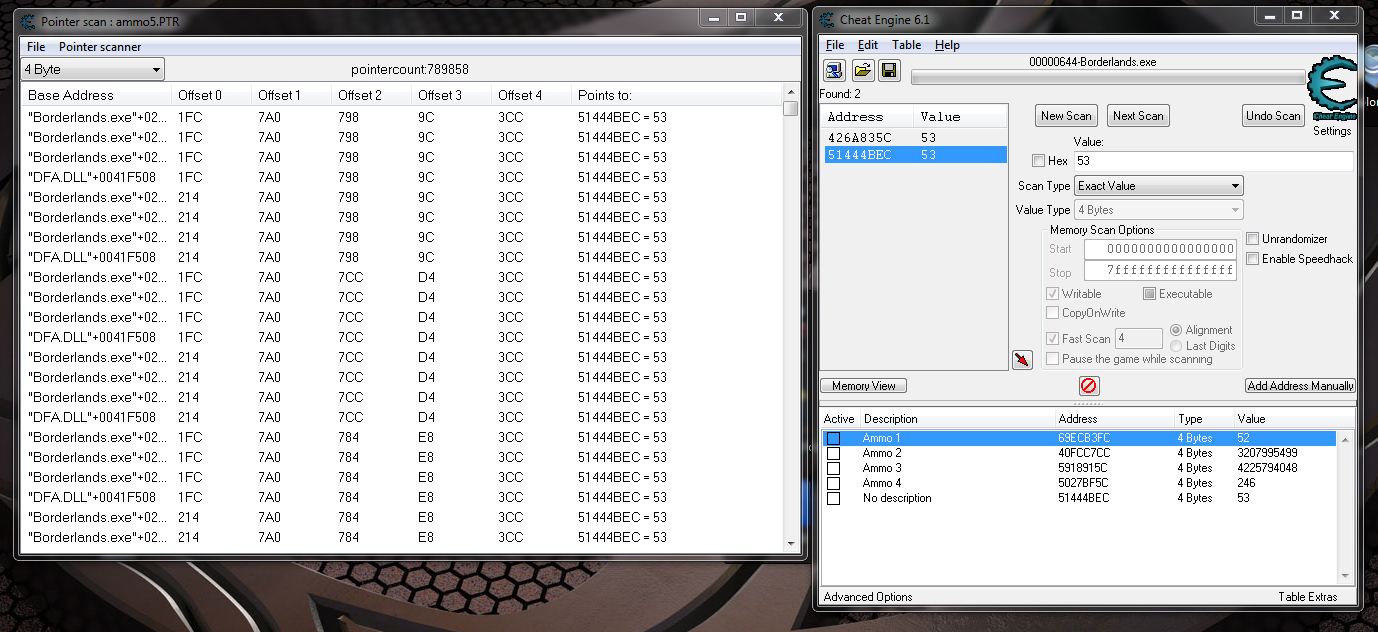Activate the Ammo 2 entry checkbox

coord(833,454)
